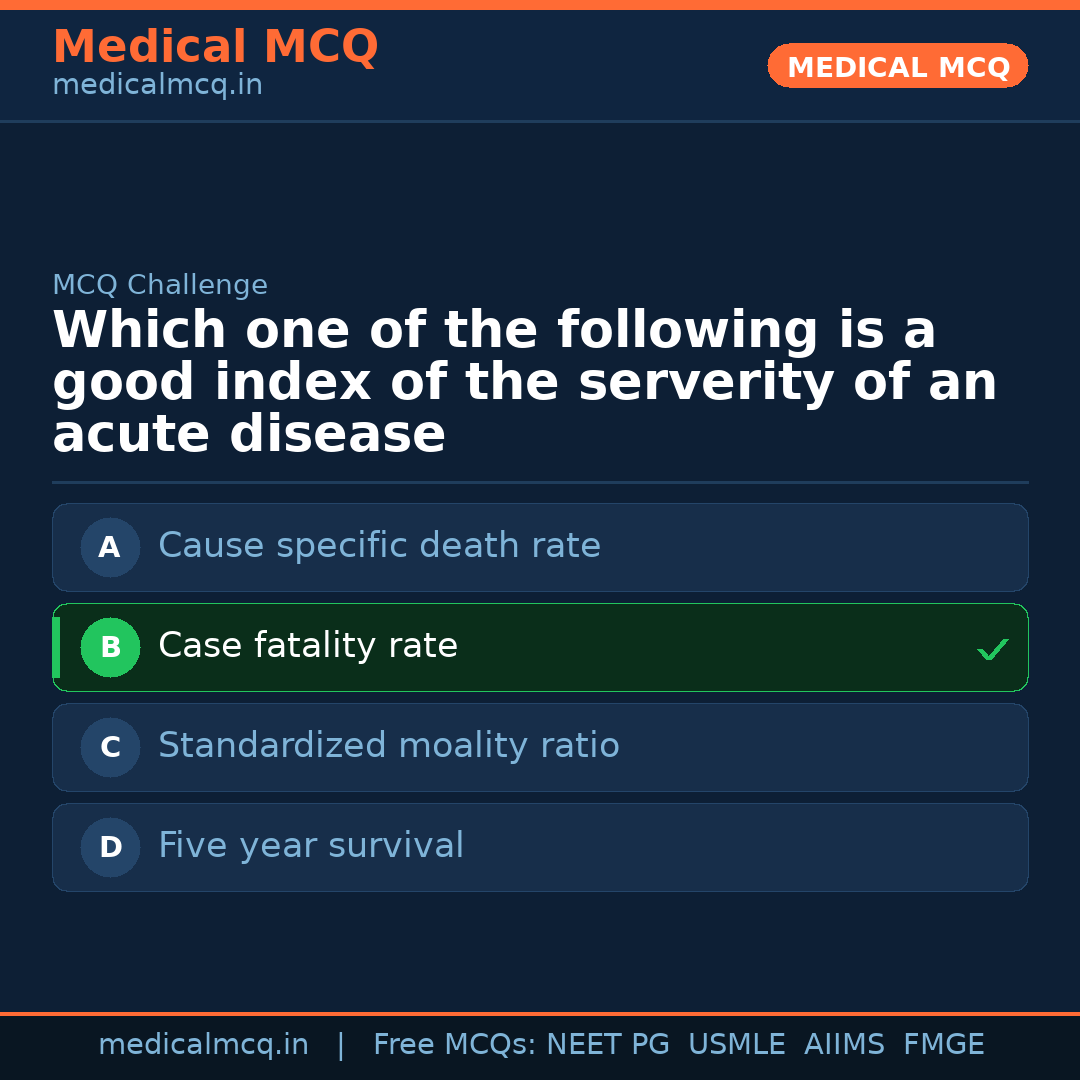
Task: Open the footer medicalmcq.in link
Action: (204, 1044)
